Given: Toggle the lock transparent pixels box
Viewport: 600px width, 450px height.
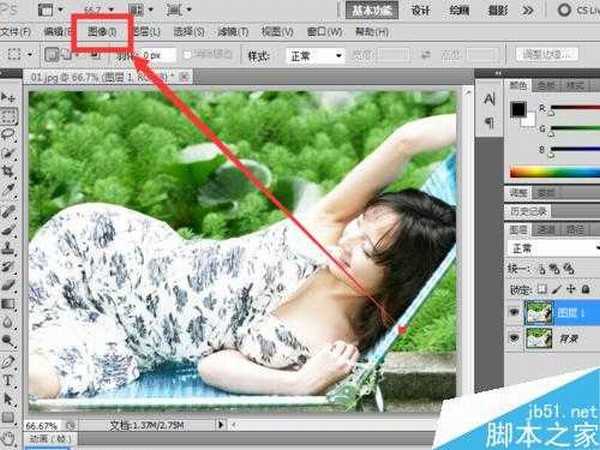Looking at the screenshot, I should (x=544, y=288).
